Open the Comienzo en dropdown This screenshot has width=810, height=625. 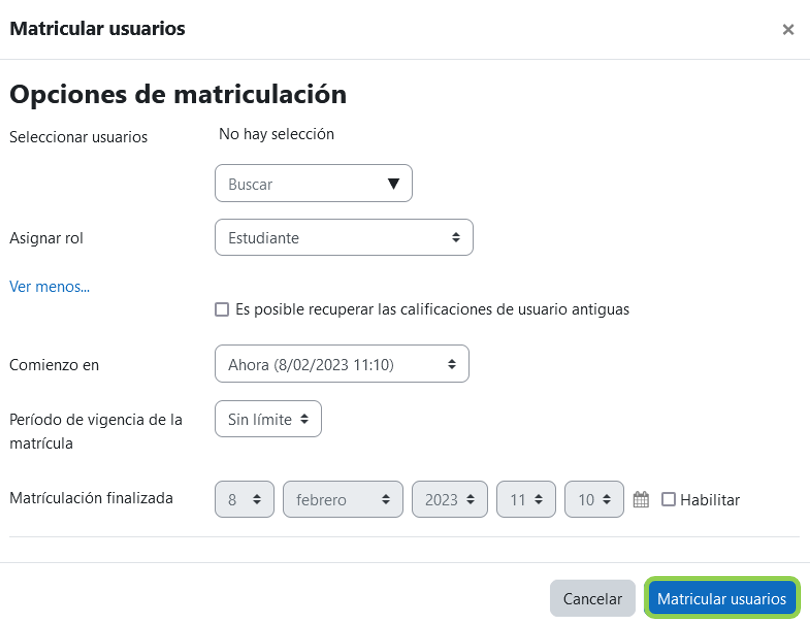click(344, 364)
